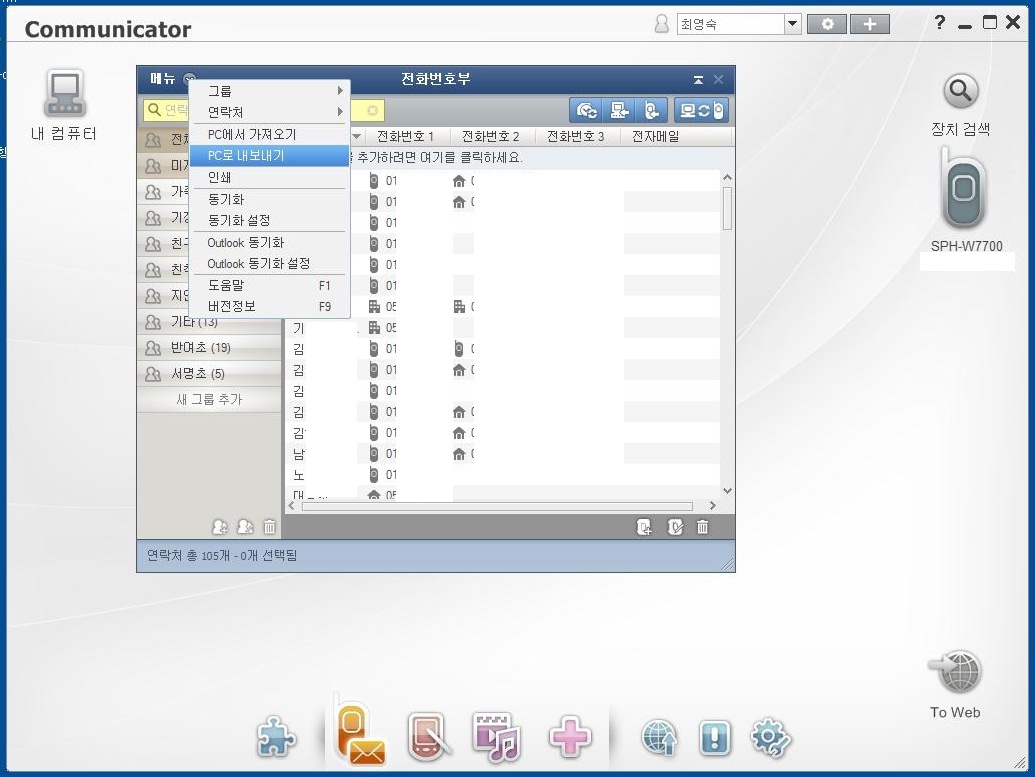The width and height of the screenshot is (1035, 777).
Task: Open the globe with arrow internet icon
Action: coord(659,737)
